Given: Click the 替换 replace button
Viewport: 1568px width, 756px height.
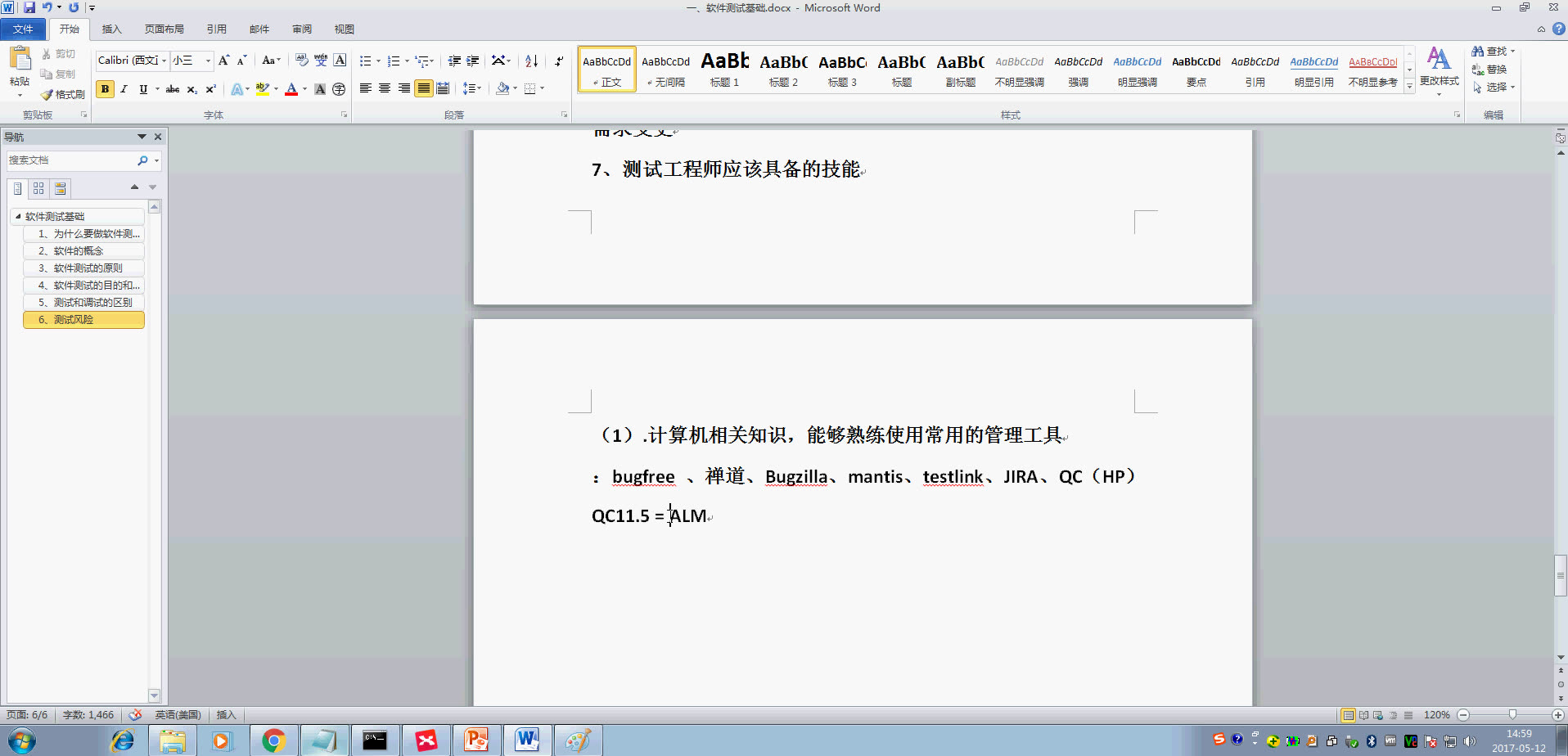Looking at the screenshot, I should click(x=1489, y=70).
